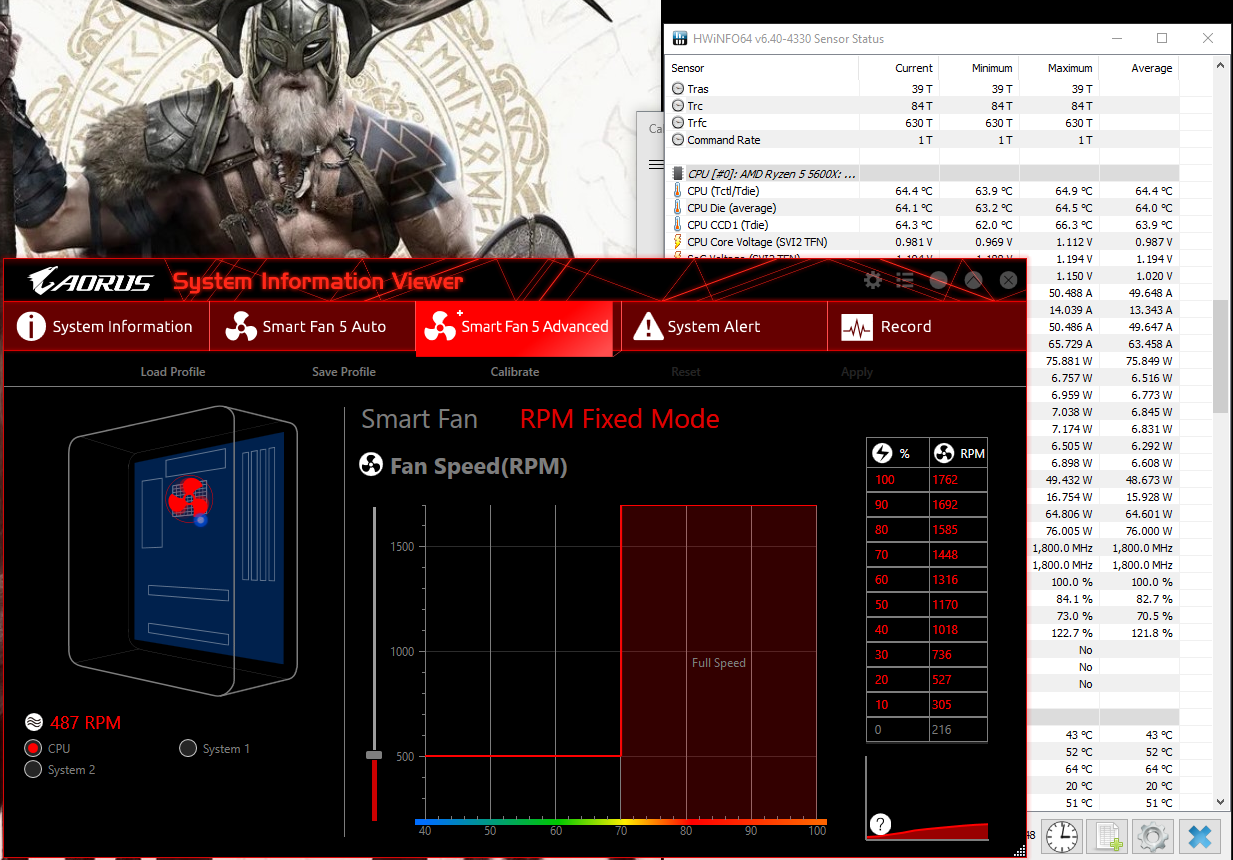Click the Sensor column header in HWiNFO
Viewport: 1233px width, 860px height.
coord(688,68)
